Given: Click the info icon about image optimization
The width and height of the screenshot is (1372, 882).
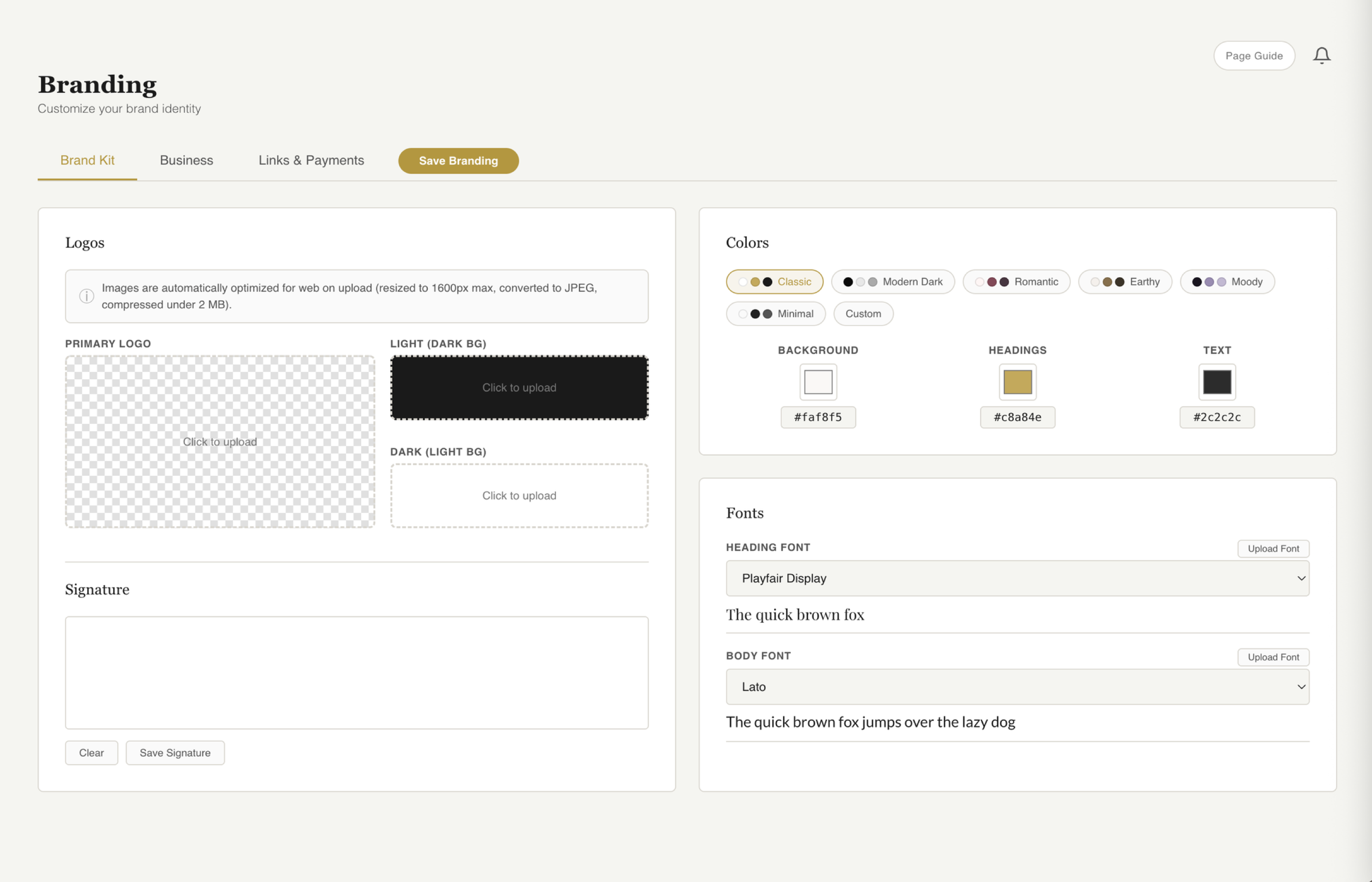Looking at the screenshot, I should [x=86, y=295].
